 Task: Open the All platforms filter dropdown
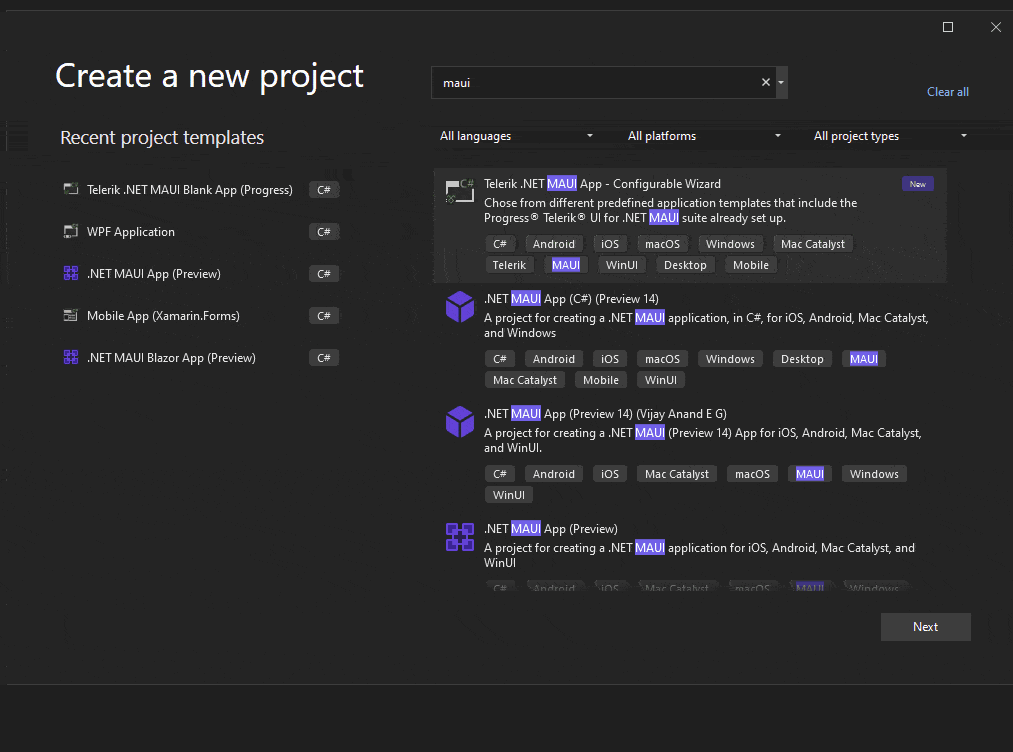click(704, 136)
